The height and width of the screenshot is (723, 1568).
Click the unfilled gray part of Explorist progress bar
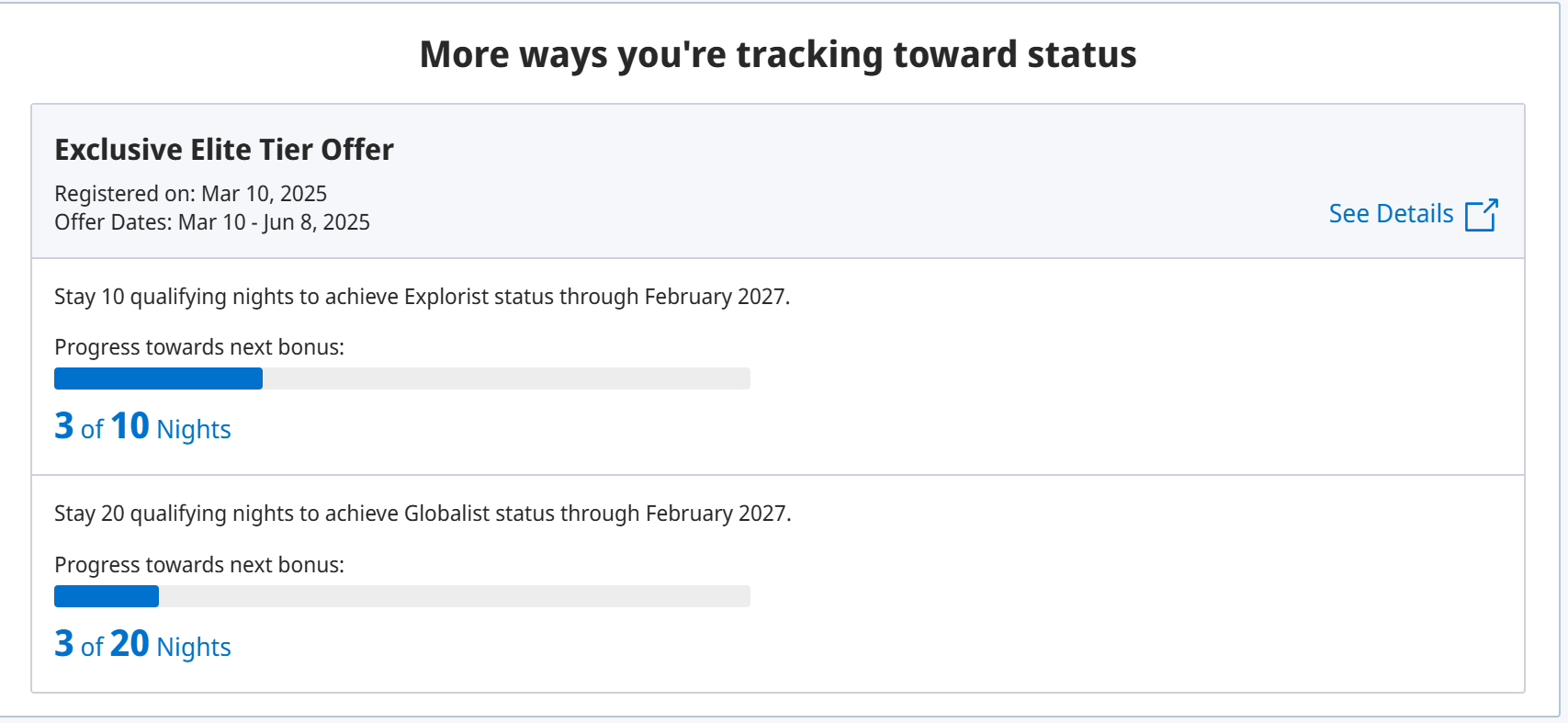[505, 378]
